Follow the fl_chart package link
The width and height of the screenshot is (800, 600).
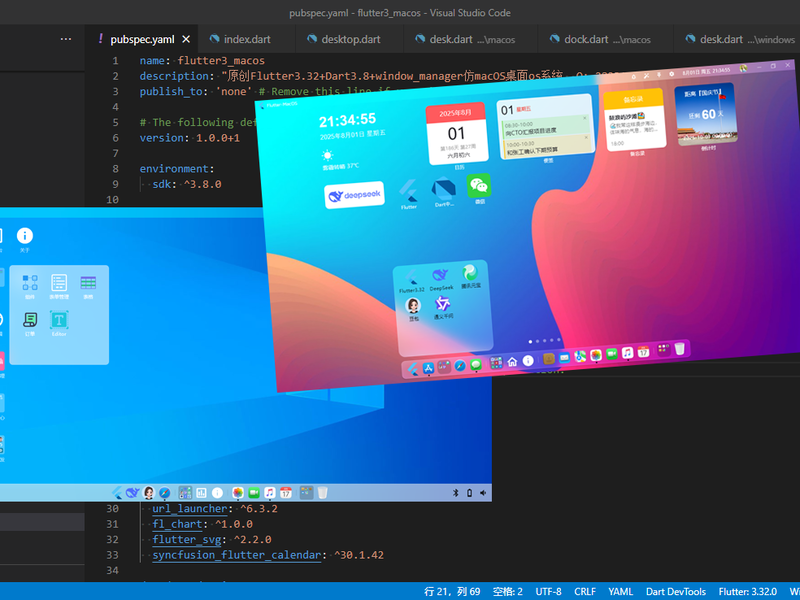click(x=177, y=524)
